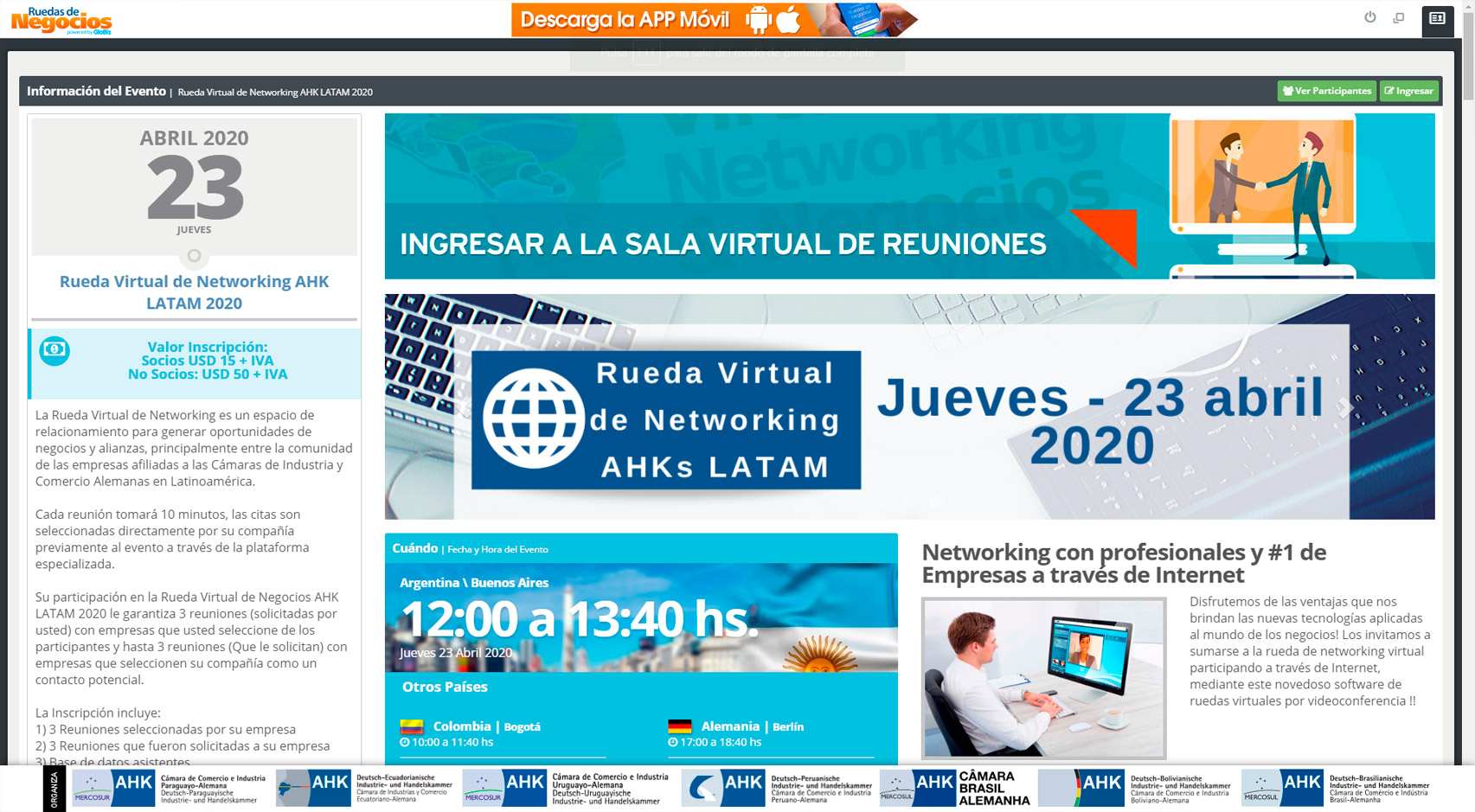The width and height of the screenshot is (1475, 812).
Task: Click the clock icon beside 10:00 a 11:40 hs
Action: tap(404, 742)
